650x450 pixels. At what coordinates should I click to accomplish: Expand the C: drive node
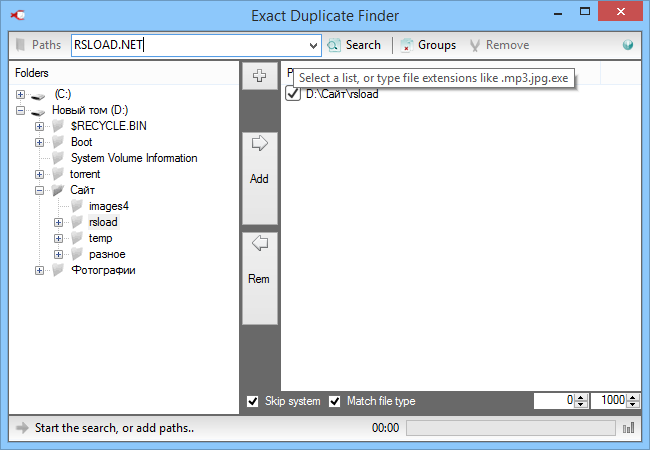pyautogui.click(x=20, y=94)
